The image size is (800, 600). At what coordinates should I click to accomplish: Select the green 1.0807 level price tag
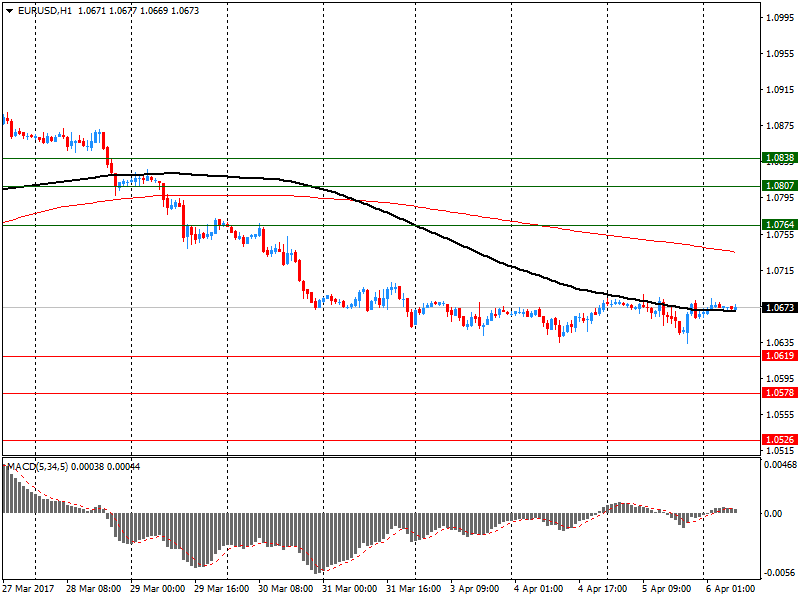[x=779, y=186]
